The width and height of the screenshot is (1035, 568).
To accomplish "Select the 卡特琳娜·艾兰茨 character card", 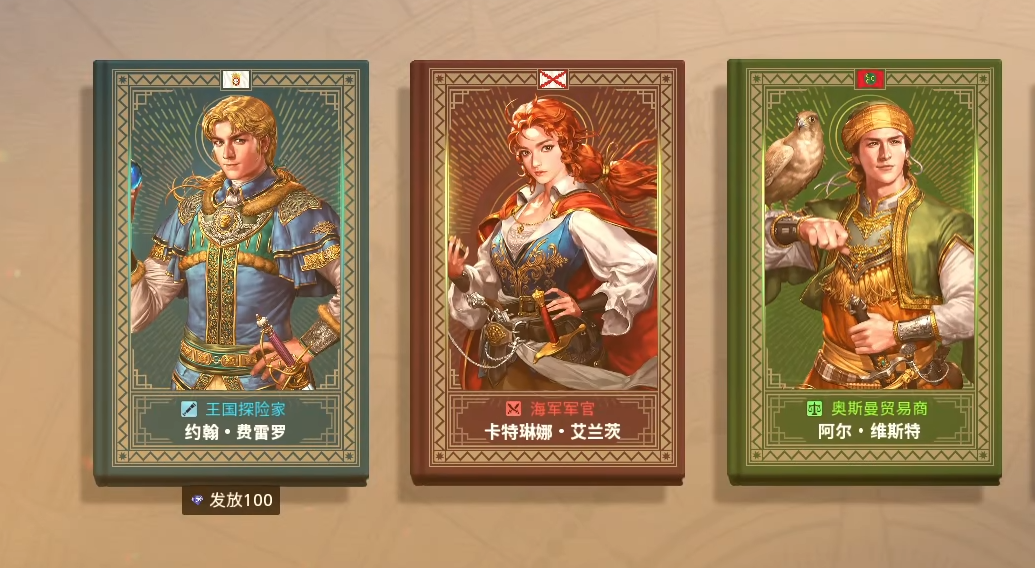I will [547, 272].
